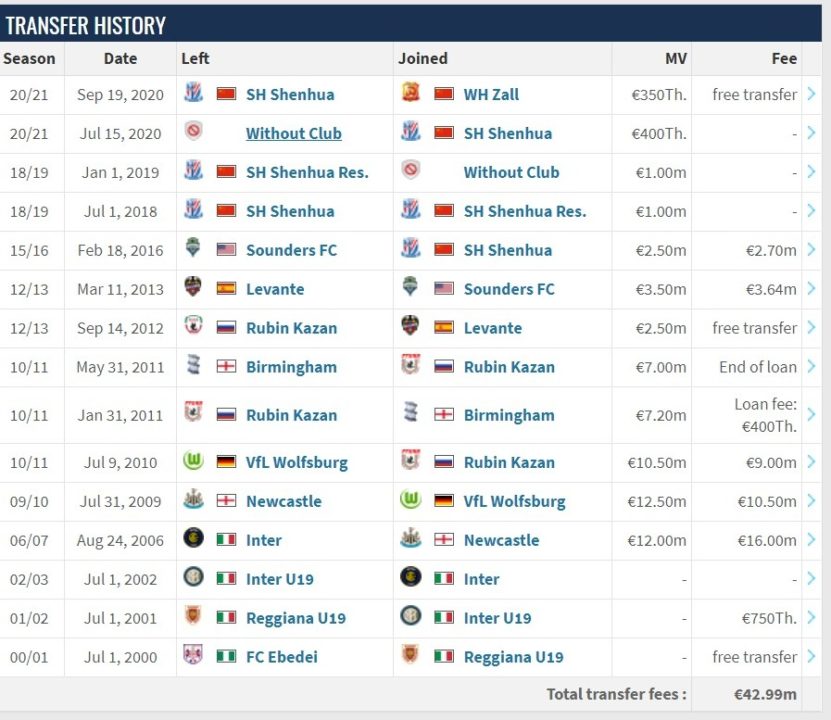The height and width of the screenshot is (720, 831).
Task: Click the FC Ebedei club crest
Action: 194,657
